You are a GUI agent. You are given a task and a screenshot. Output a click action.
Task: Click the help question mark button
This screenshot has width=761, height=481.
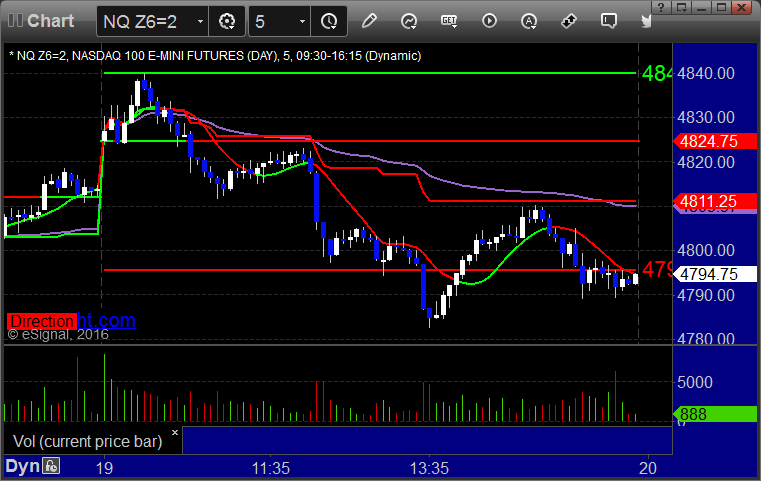(661, 7)
